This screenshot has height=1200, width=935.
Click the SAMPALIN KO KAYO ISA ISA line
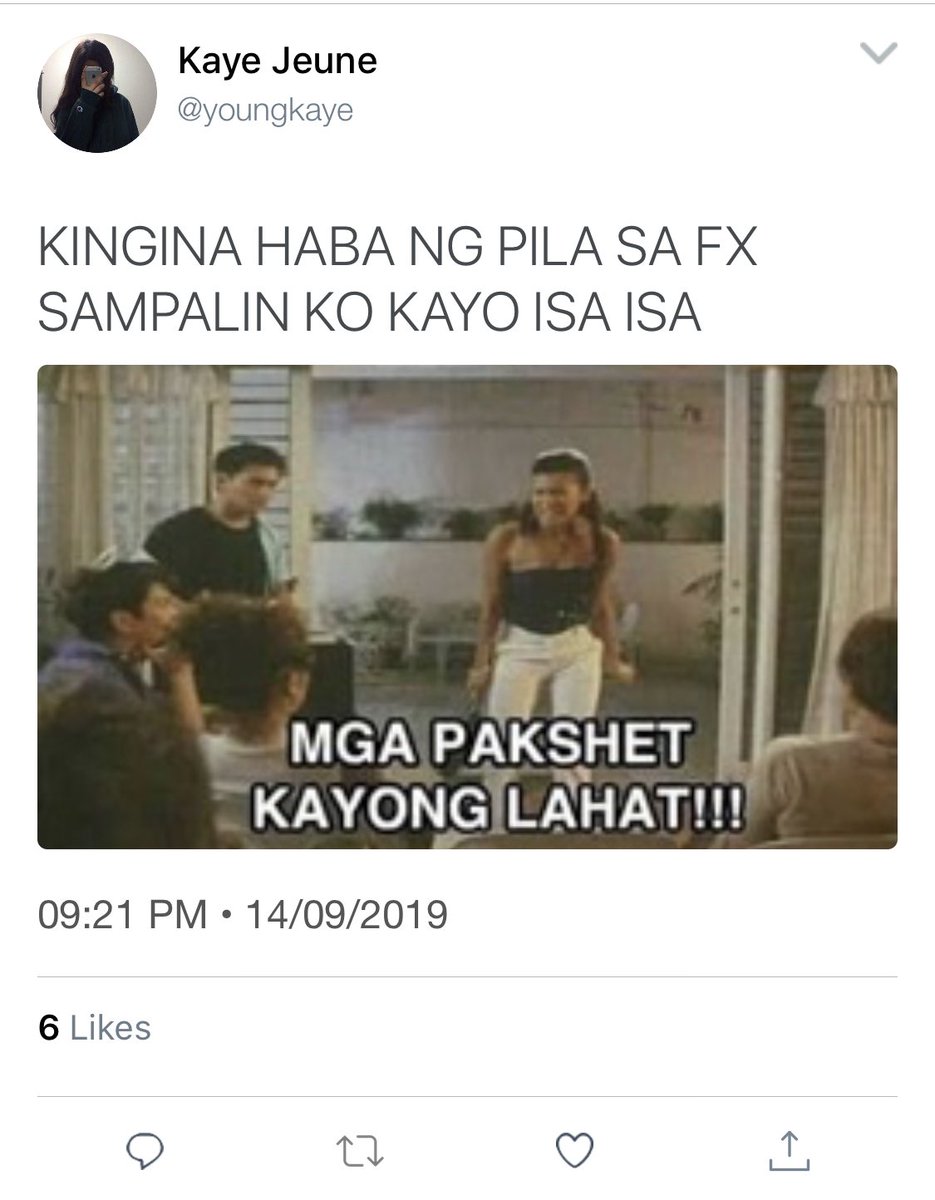coord(369,313)
